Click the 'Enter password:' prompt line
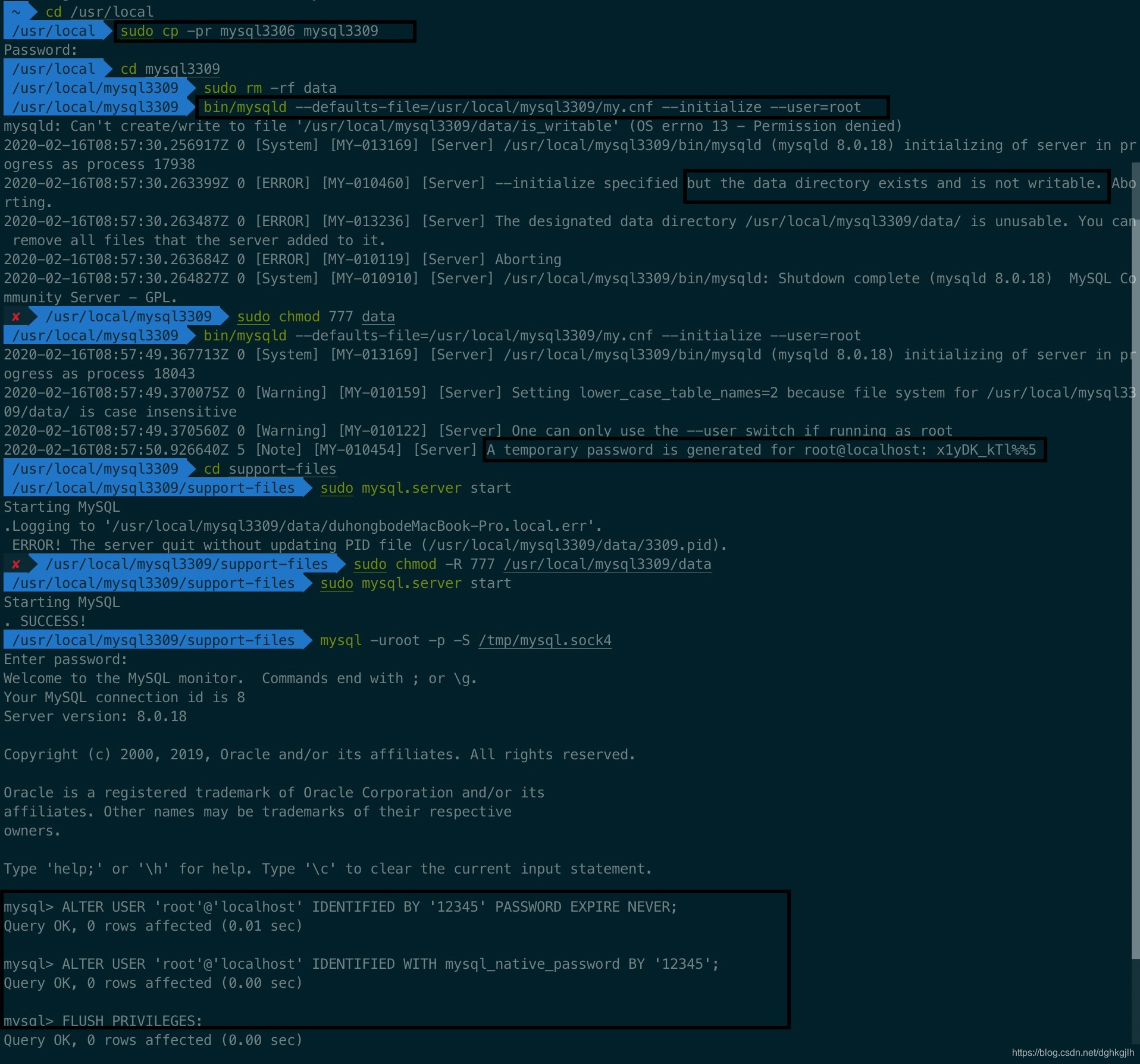The image size is (1140, 1064). (65, 659)
